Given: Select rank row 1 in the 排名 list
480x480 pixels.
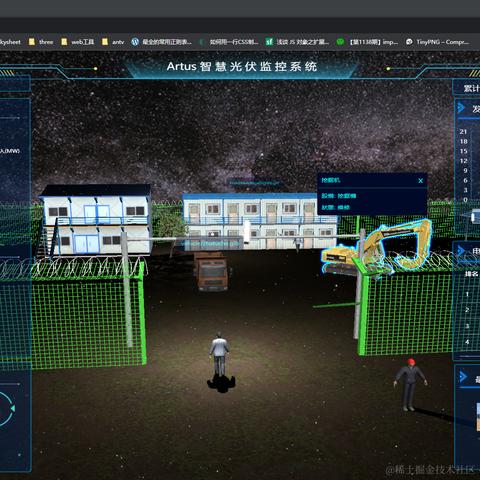Looking at the screenshot, I should coord(467,294).
